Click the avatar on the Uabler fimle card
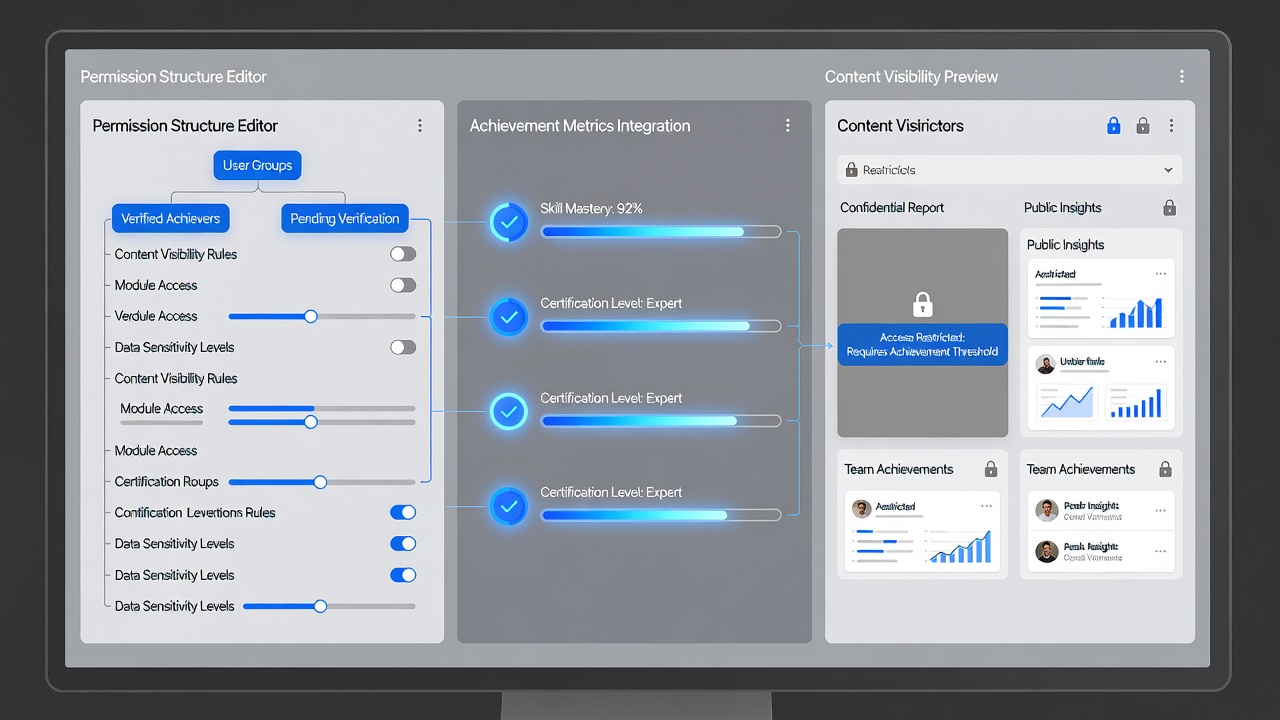The image size is (1280, 720). click(1046, 365)
